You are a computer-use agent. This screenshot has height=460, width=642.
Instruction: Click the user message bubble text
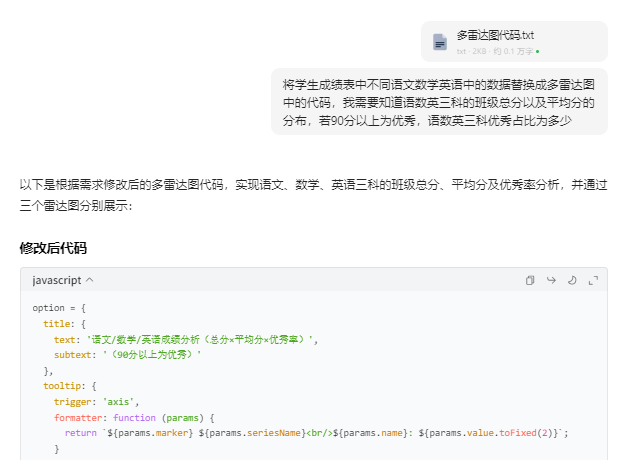pyautogui.click(x=439, y=102)
